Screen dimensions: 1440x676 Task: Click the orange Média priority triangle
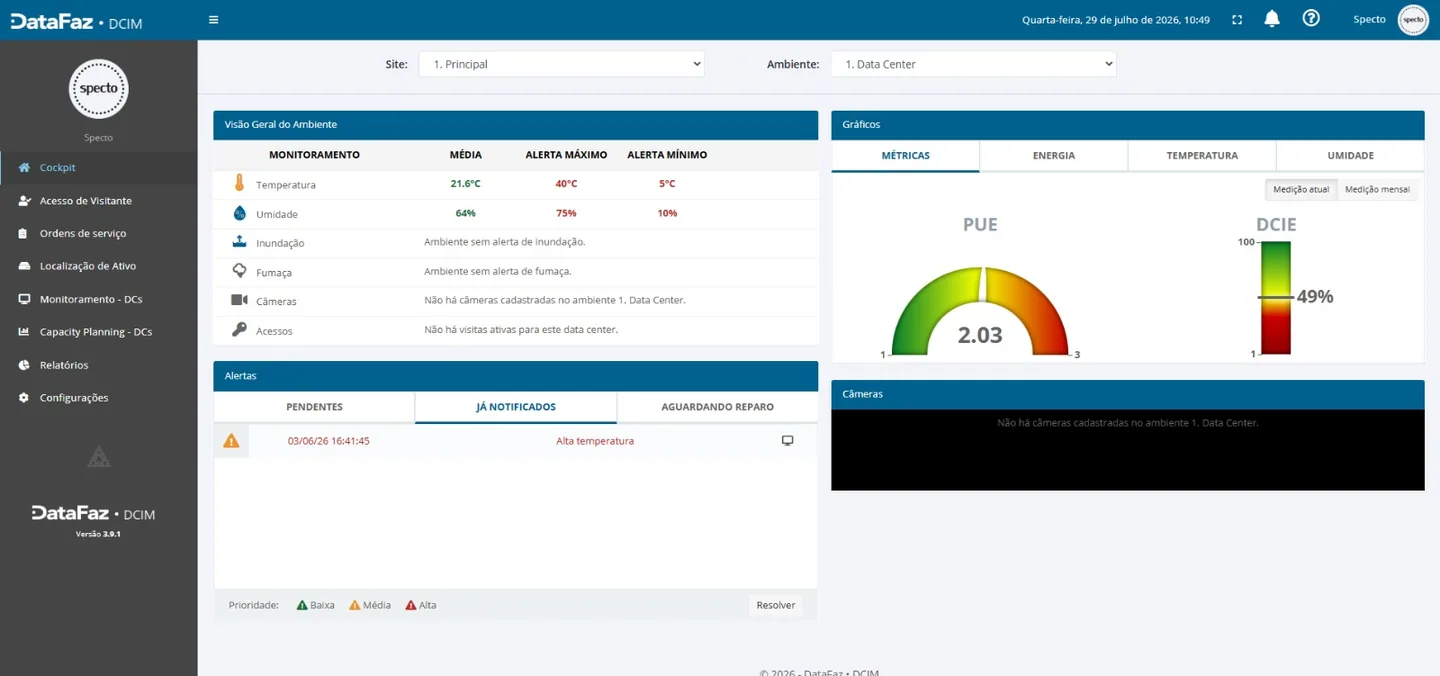tap(354, 605)
